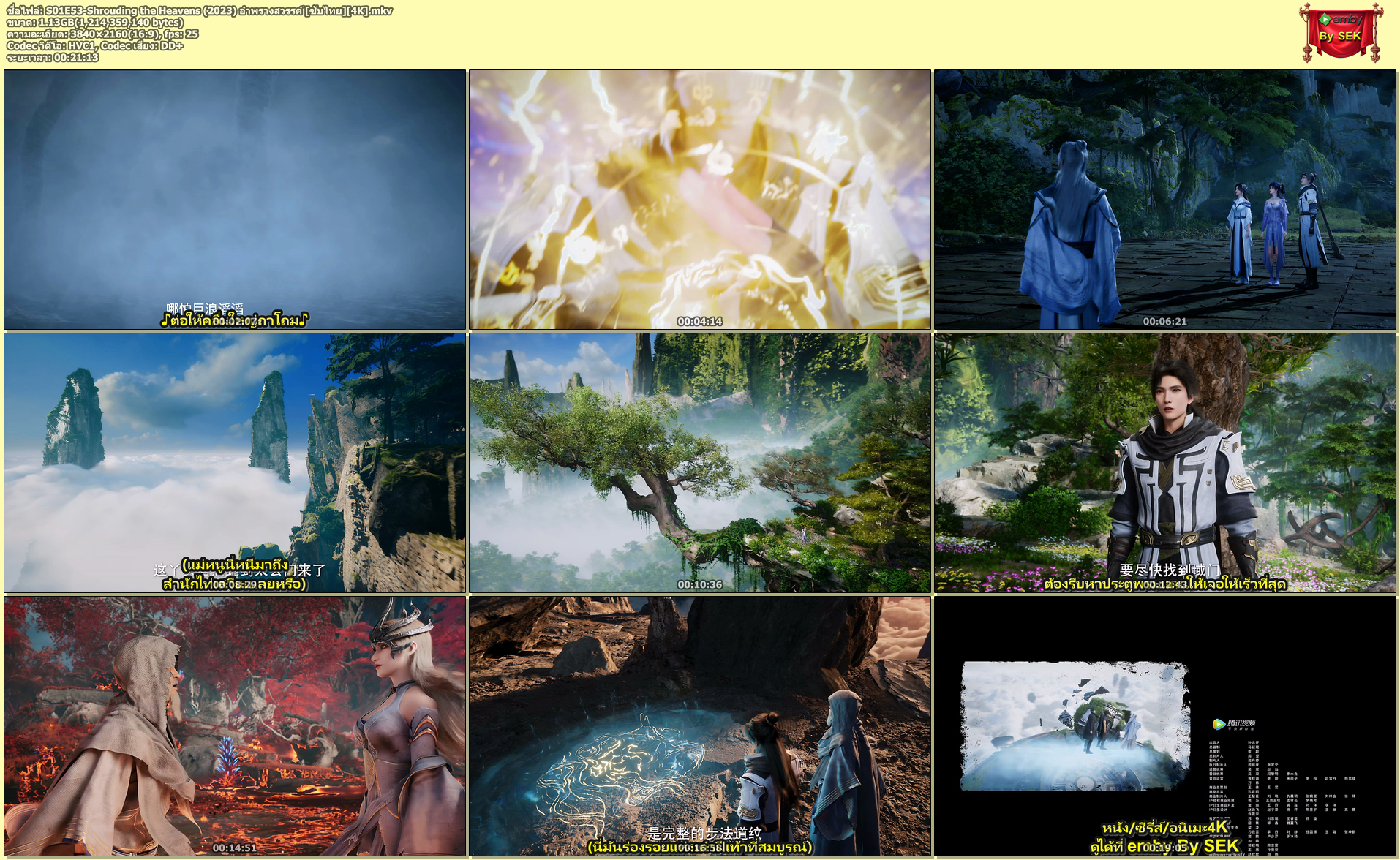1400x860 pixels.
Task: Click the emby By SEK banner logo
Action: [x=1341, y=32]
